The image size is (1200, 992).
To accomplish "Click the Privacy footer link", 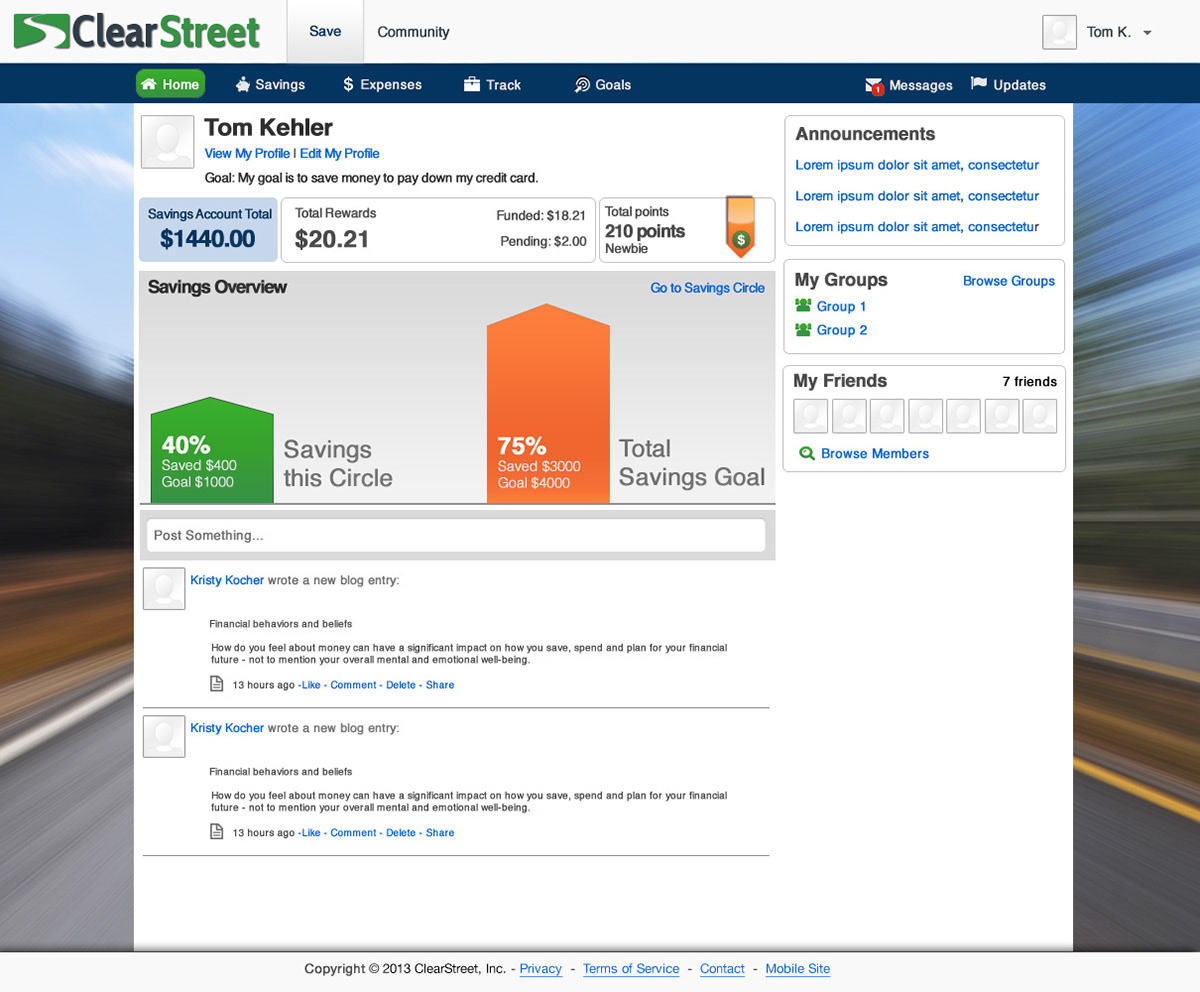I will (540, 969).
